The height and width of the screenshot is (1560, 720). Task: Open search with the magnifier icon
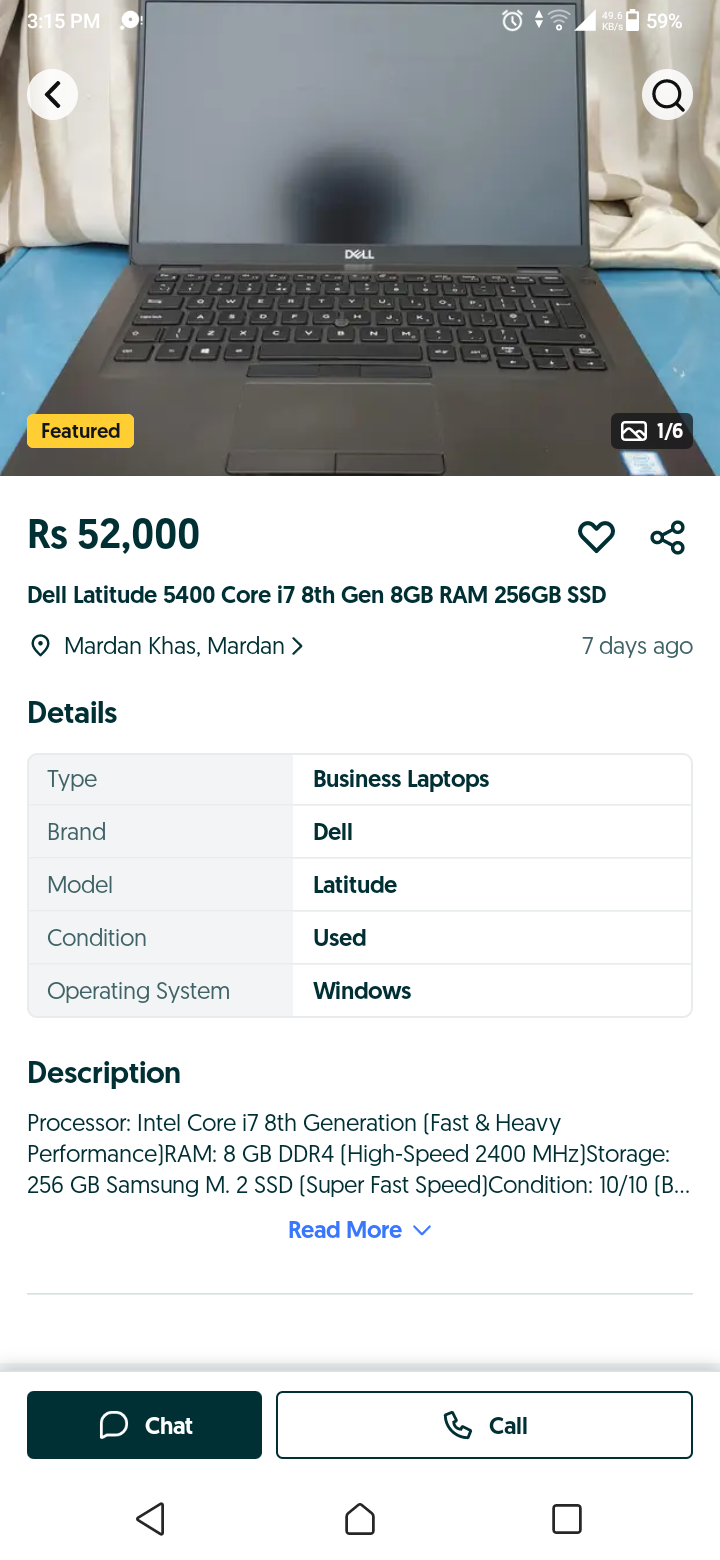click(667, 95)
